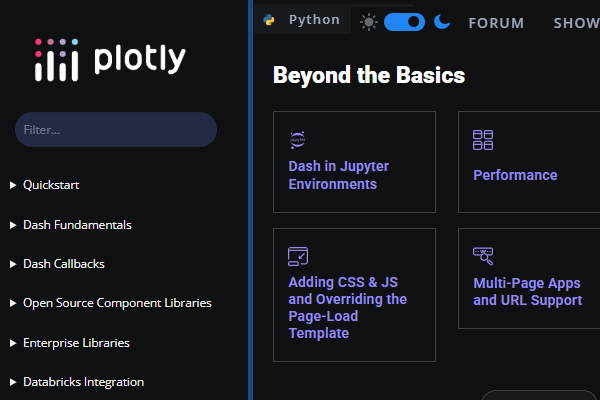
Task: Expand the Dash Fundamentals arrow
Action: [x=13, y=225]
